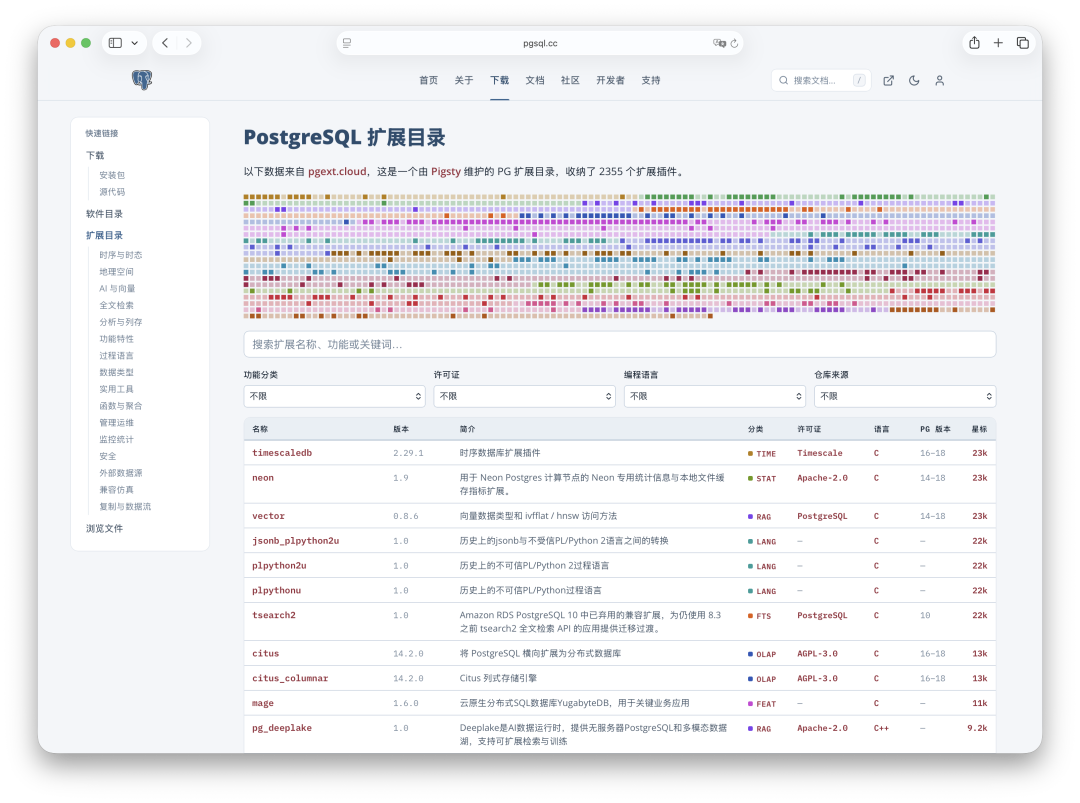Reload the page with the refresh icon

pos(734,43)
